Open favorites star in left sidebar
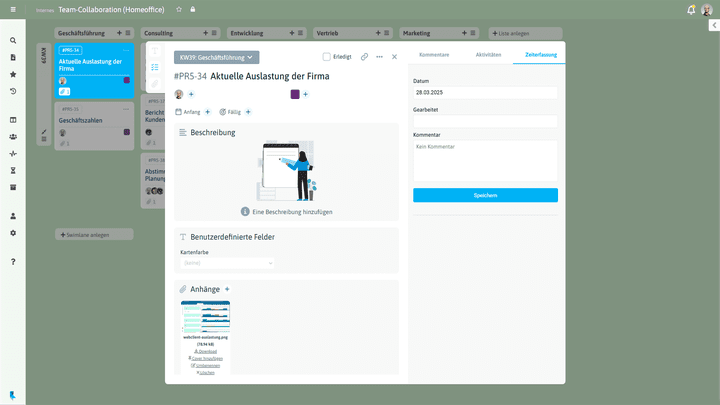The image size is (720, 405). coord(13,74)
